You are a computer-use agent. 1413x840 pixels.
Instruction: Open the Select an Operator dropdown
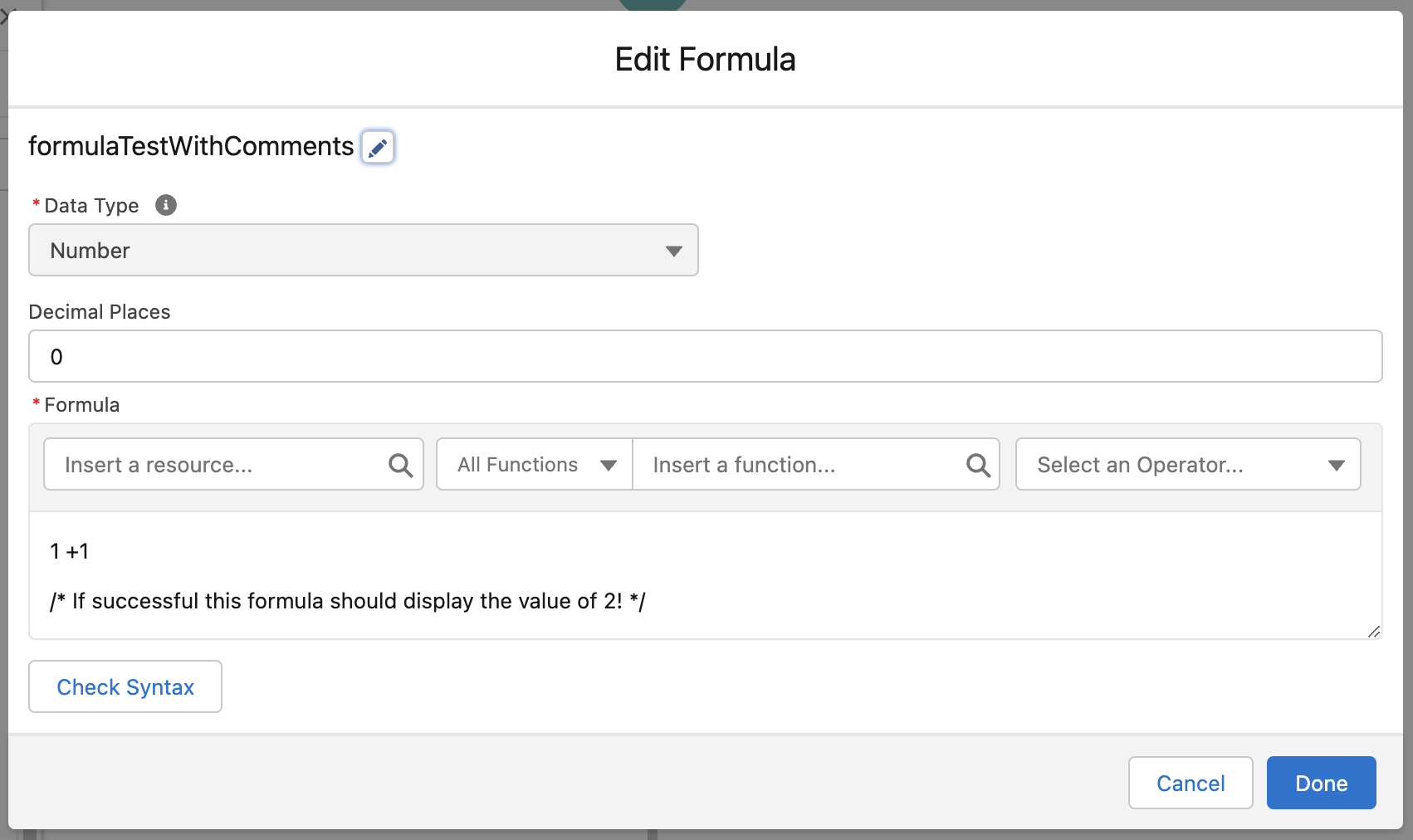click(x=1188, y=464)
